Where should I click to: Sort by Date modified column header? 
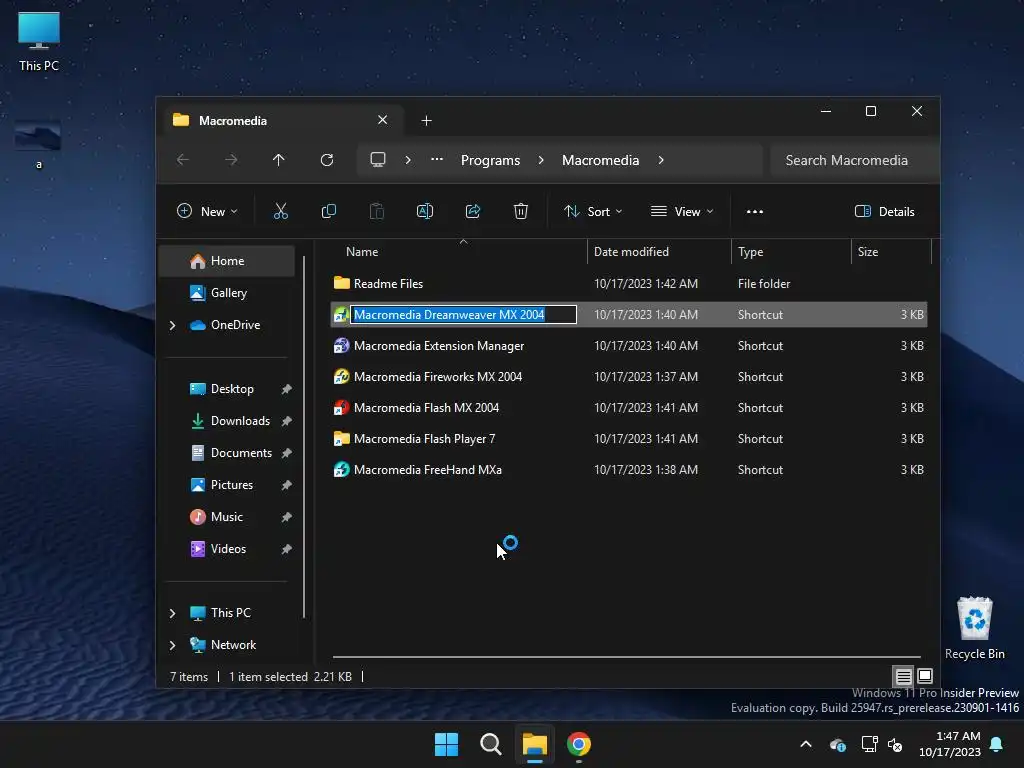point(659,252)
